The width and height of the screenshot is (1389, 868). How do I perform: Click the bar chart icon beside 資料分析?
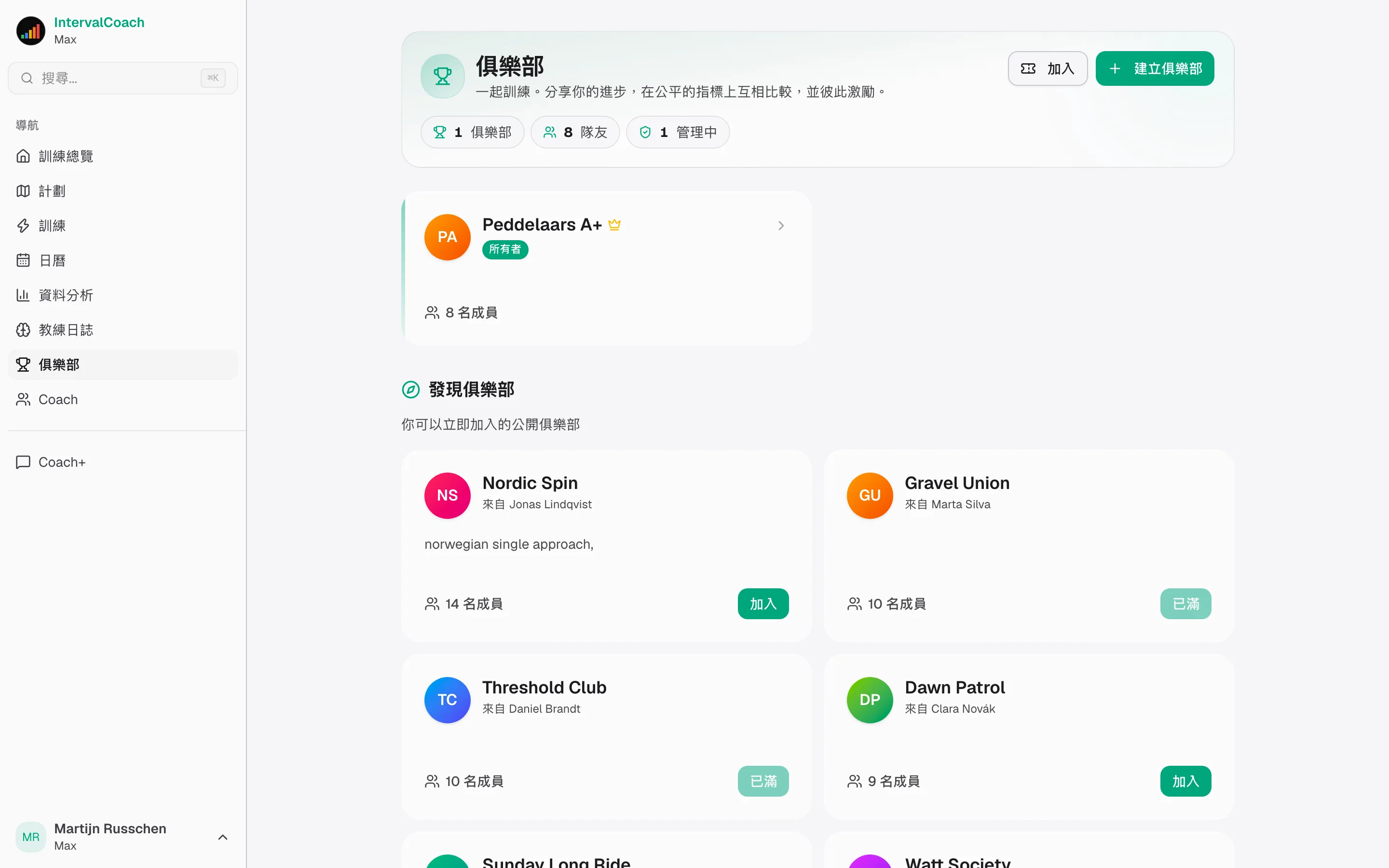pyautogui.click(x=23, y=295)
